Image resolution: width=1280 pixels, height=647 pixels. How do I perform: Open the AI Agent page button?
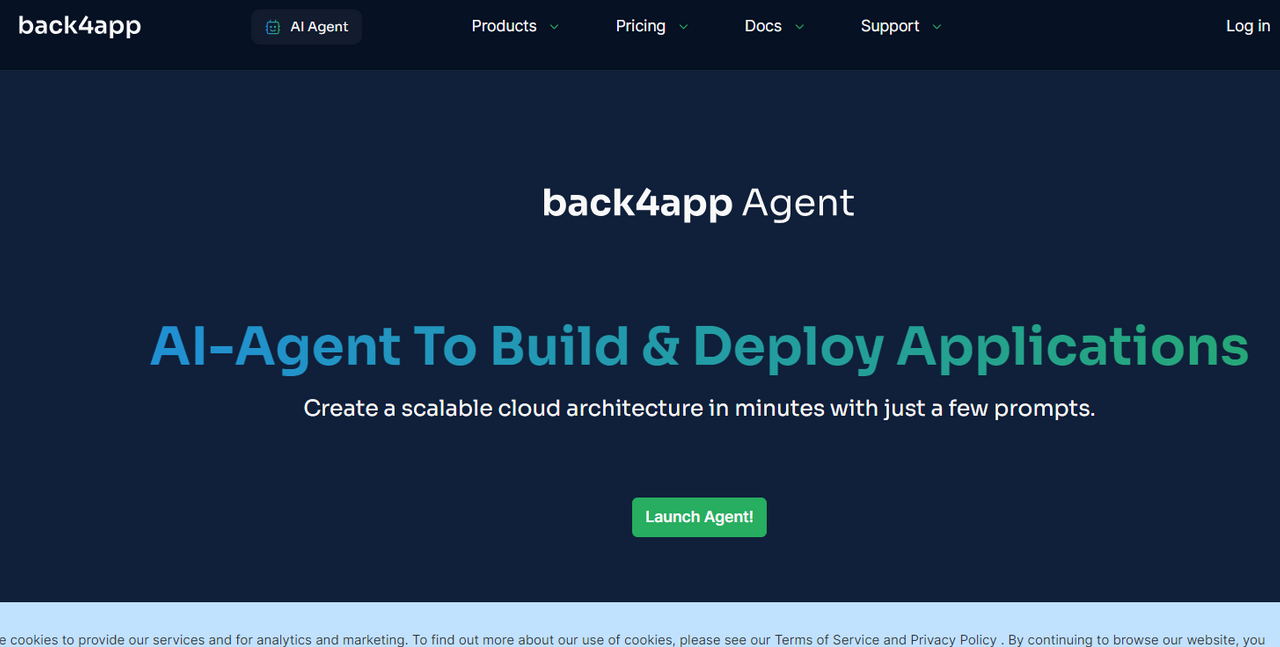(306, 27)
